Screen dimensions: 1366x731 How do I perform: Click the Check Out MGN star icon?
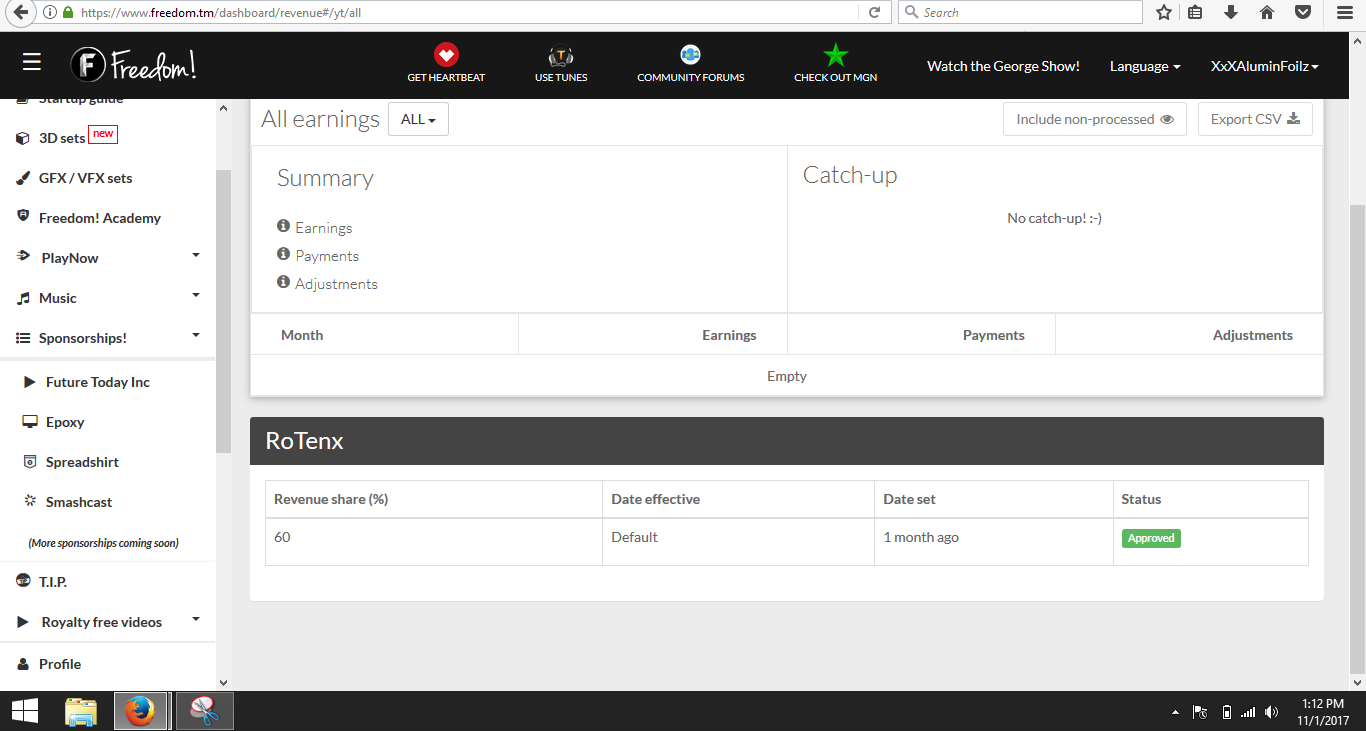pos(835,55)
